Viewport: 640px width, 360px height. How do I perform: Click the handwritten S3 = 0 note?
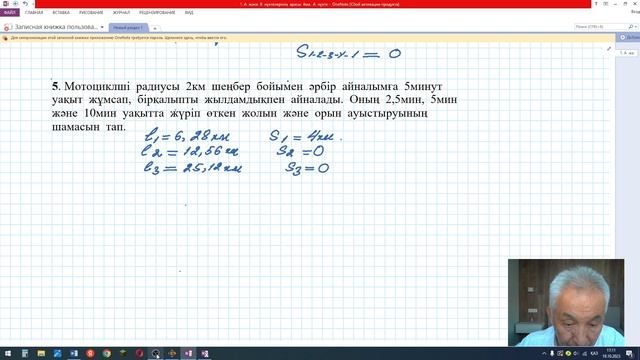click(307, 168)
